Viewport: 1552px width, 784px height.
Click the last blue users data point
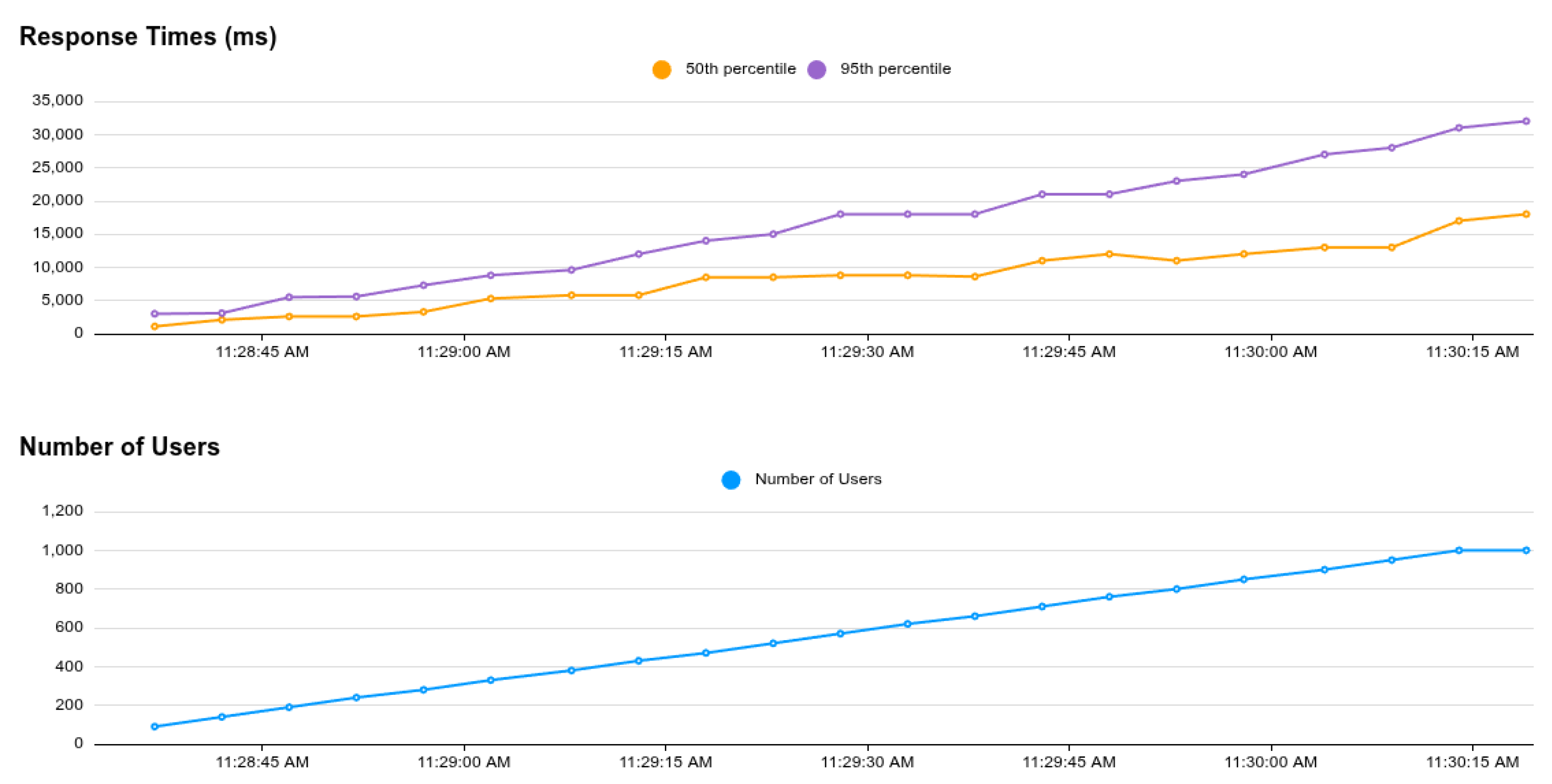click(1526, 551)
